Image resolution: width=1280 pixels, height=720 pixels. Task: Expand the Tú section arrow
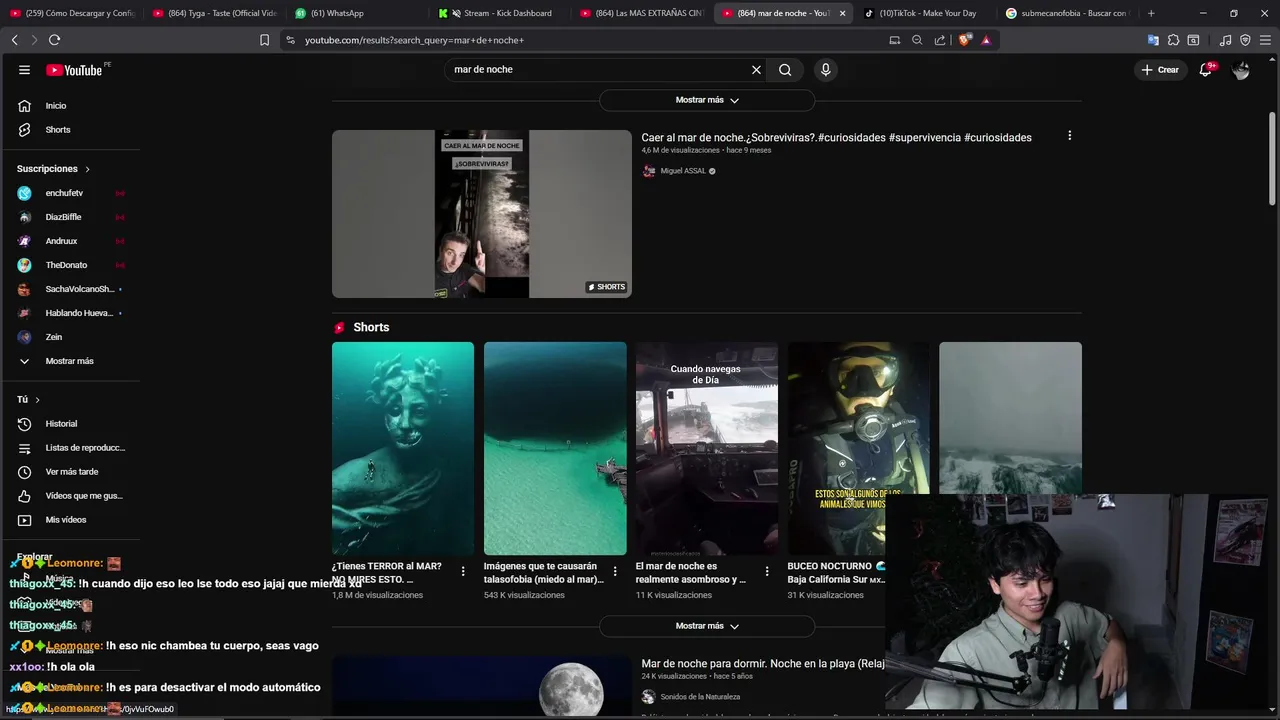click(38, 400)
